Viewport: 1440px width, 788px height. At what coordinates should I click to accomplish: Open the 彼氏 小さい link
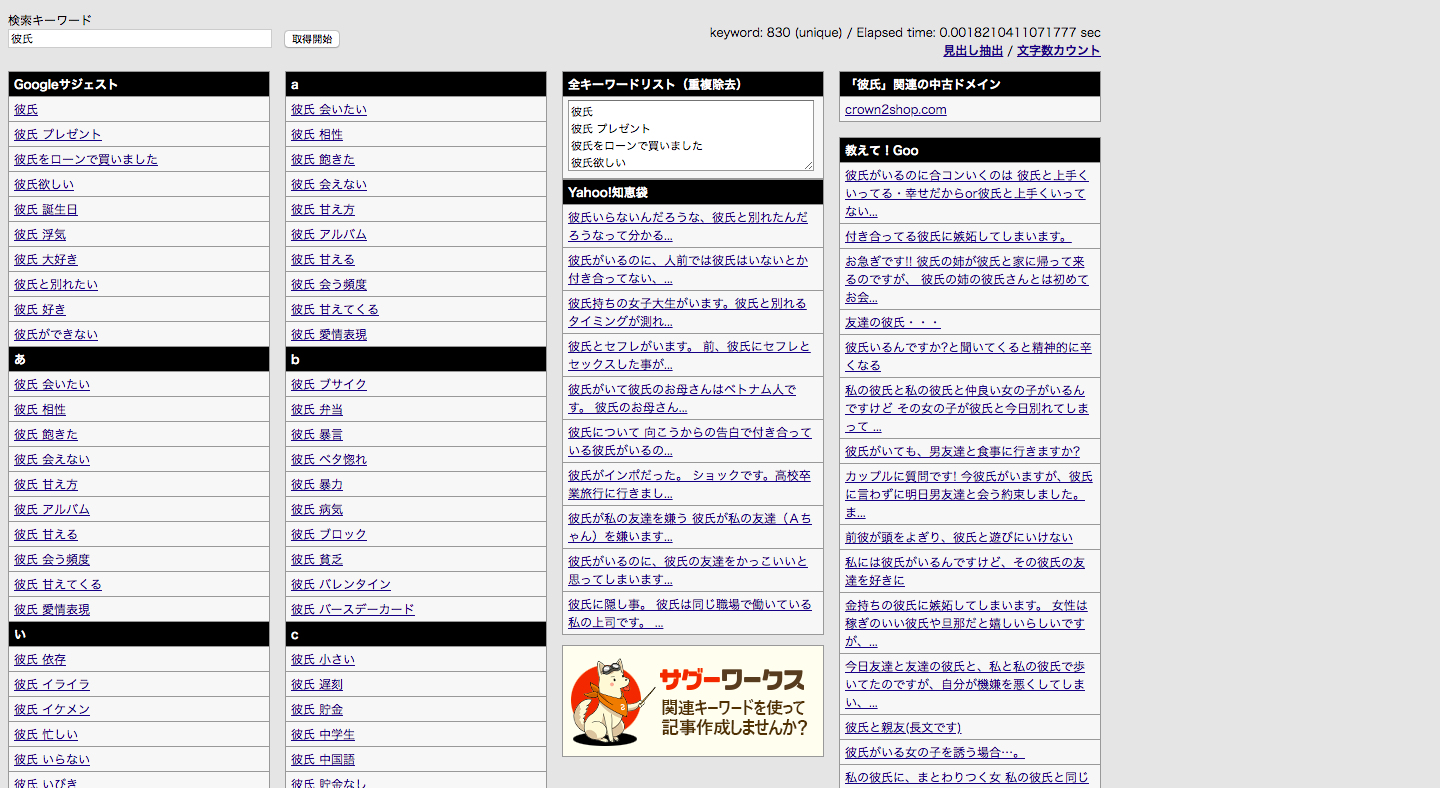point(323,659)
